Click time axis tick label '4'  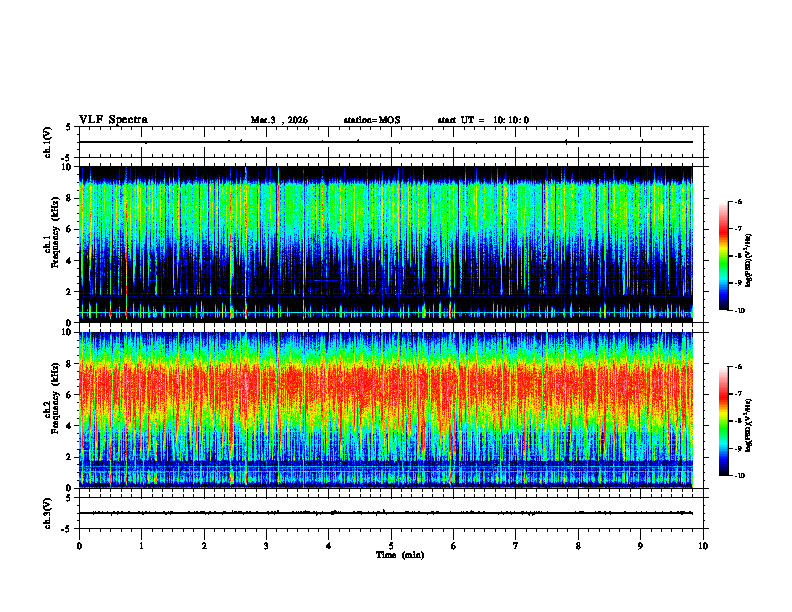coord(329,546)
